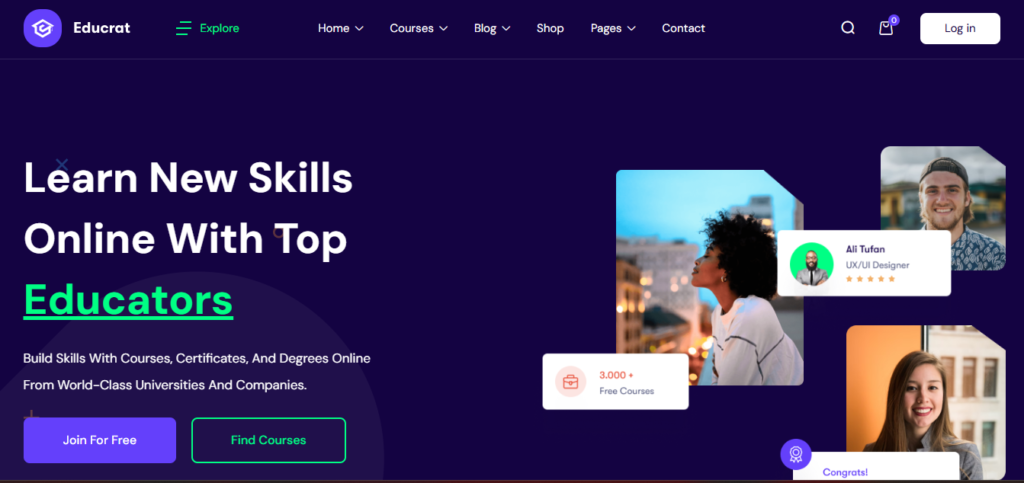Image resolution: width=1024 pixels, height=483 pixels.
Task: Click the briefcase icon on Free Courses card
Action: (x=571, y=382)
